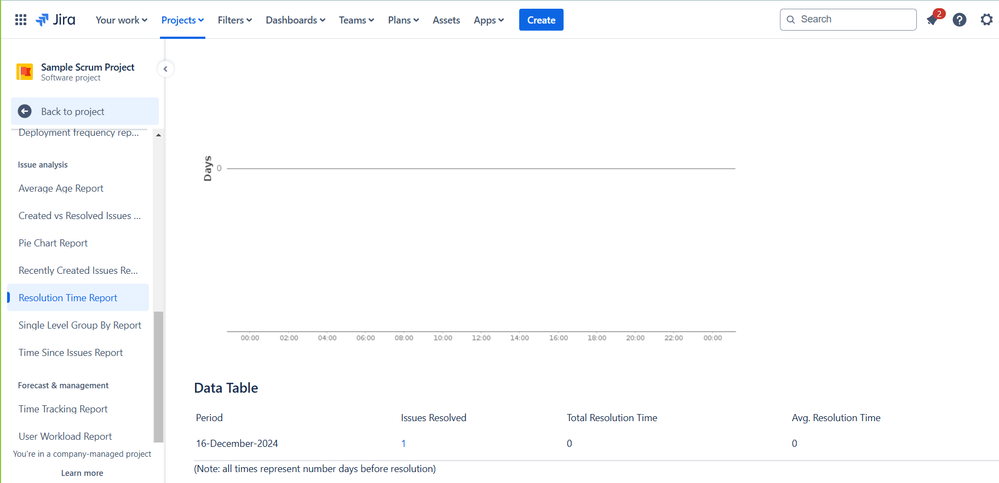Click the 16-December-2024 period cell
Image resolution: width=999 pixels, height=483 pixels.
pyautogui.click(x=237, y=443)
